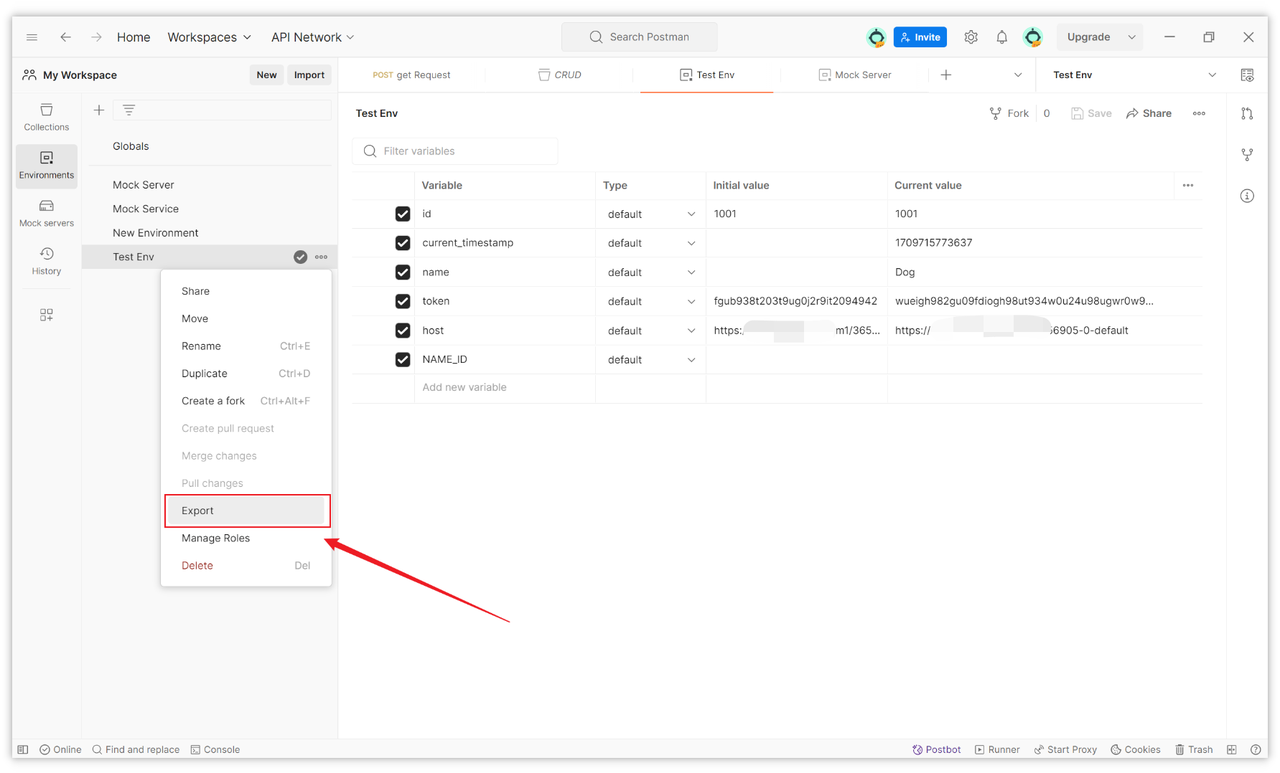The image size is (1280, 773).
Task: Open the pull requests icon in right sidebar
Action: tap(1247, 113)
